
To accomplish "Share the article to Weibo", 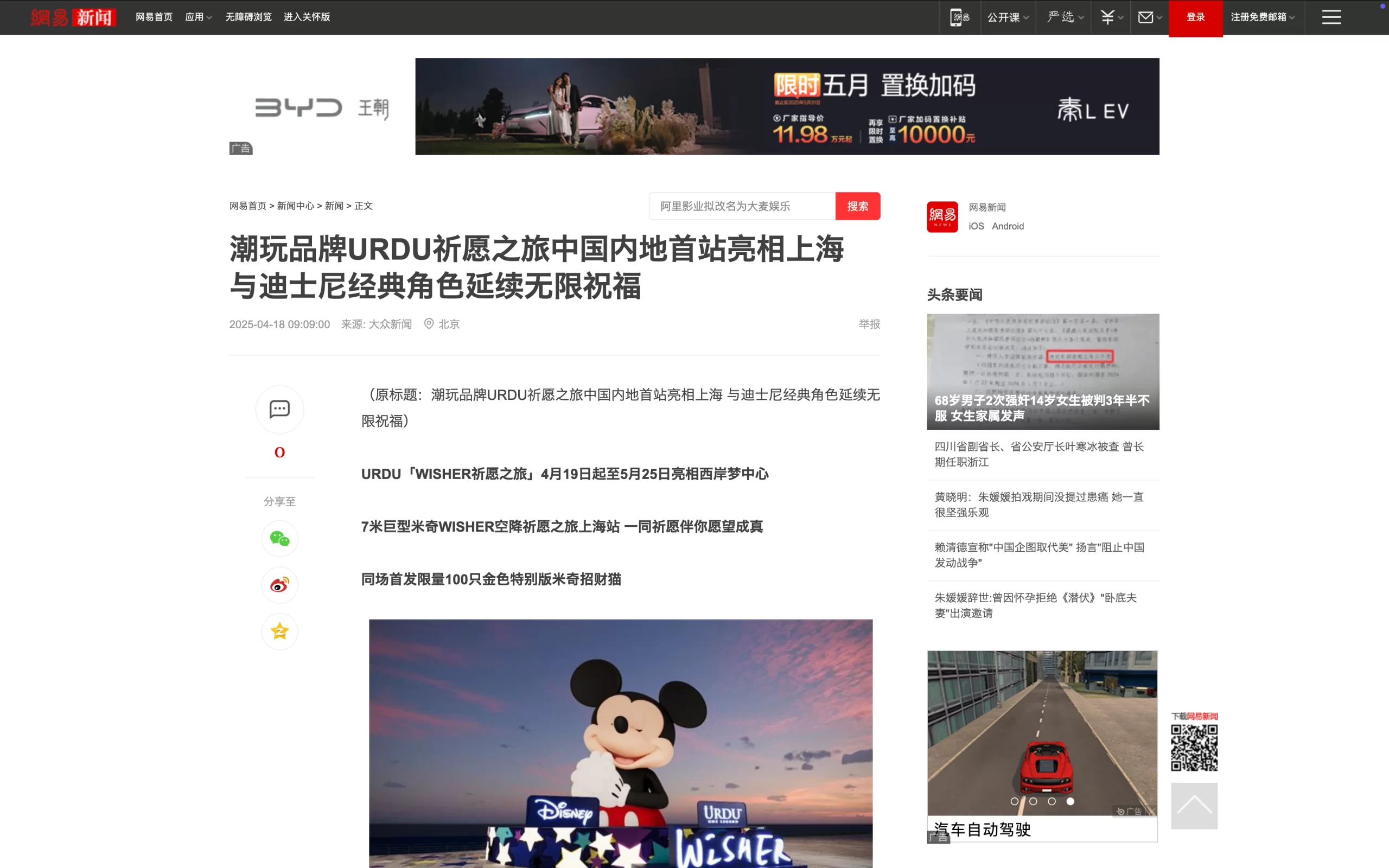I will [x=279, y=585].
